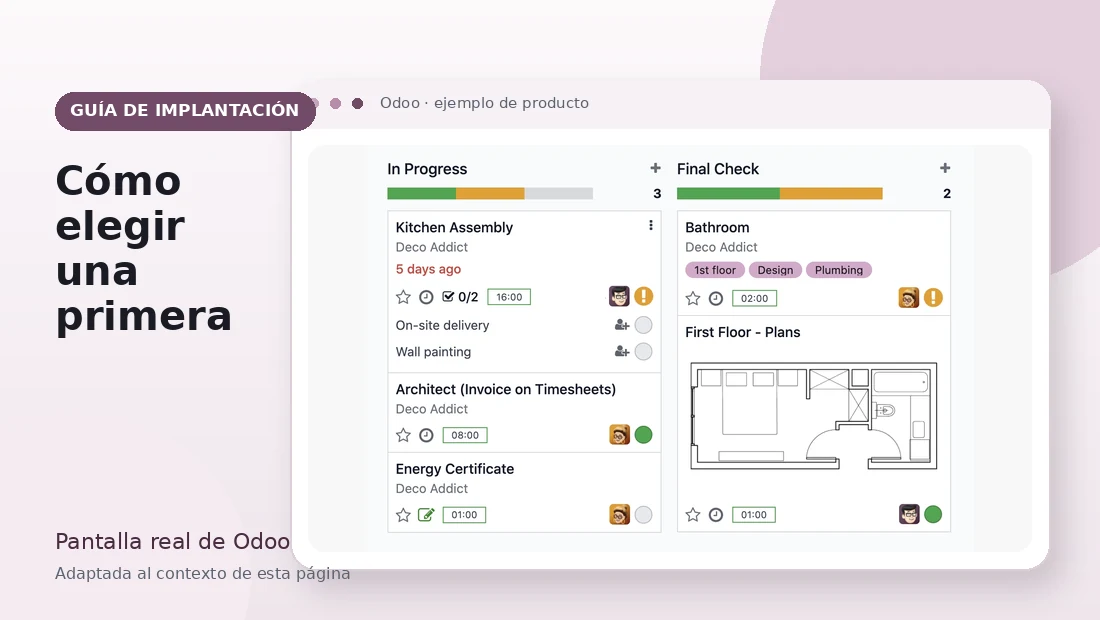Add a task in the In Progress column

click(655, 168)
